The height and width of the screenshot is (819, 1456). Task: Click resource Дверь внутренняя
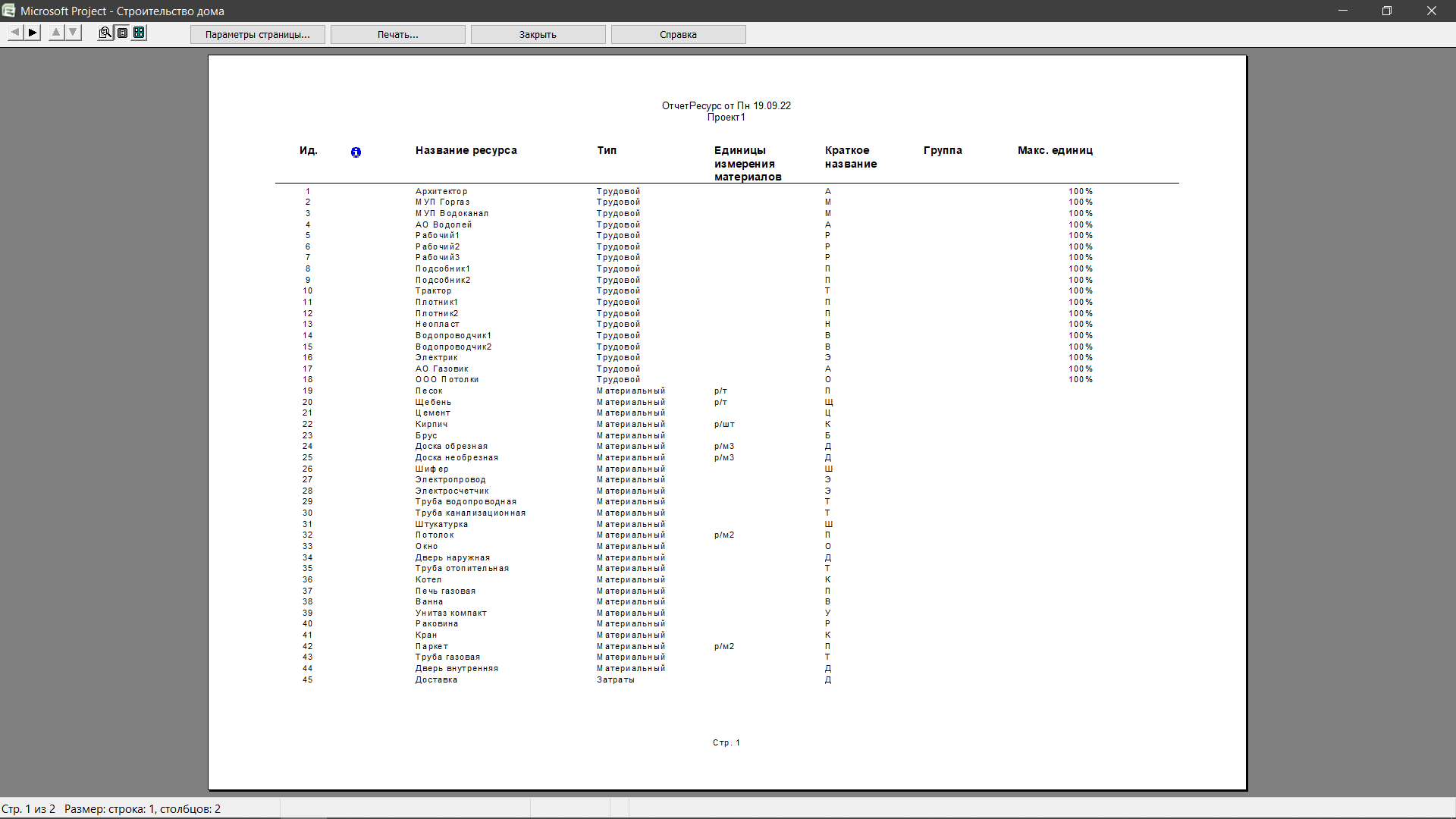pos(457,669)
